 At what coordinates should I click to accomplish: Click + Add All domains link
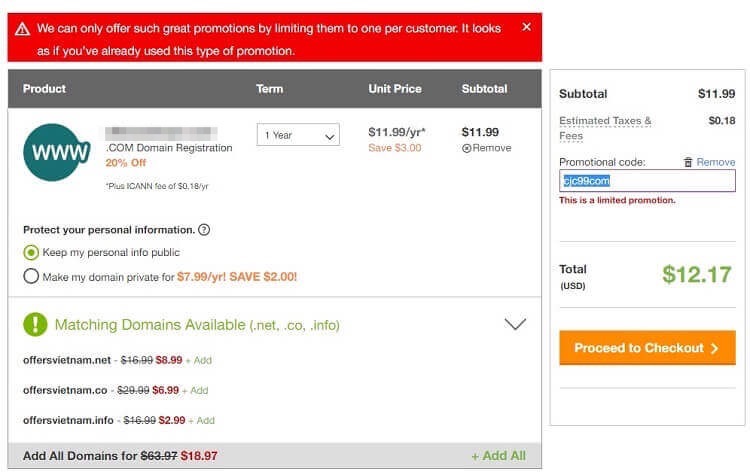498,456
